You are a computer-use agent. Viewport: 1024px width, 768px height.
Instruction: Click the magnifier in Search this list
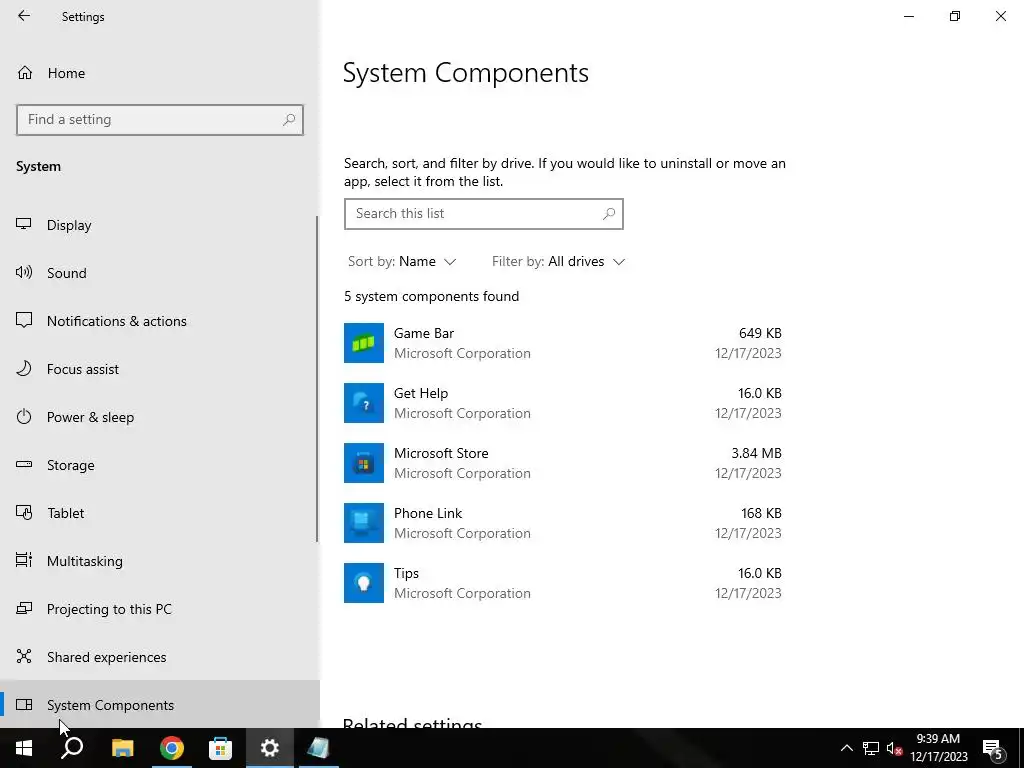(609, 214)
